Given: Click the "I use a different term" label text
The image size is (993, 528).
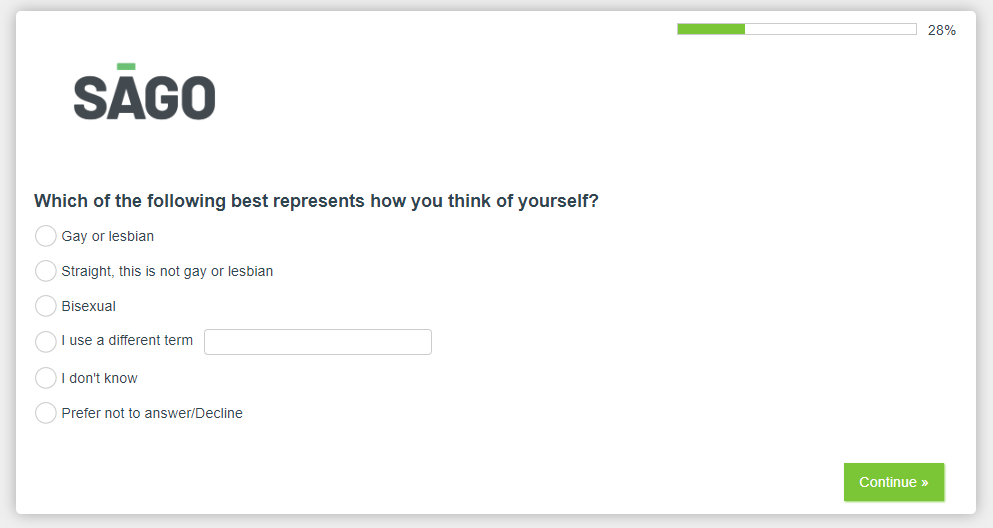Looking at the screenshot, I should click(x=127, y=341).
